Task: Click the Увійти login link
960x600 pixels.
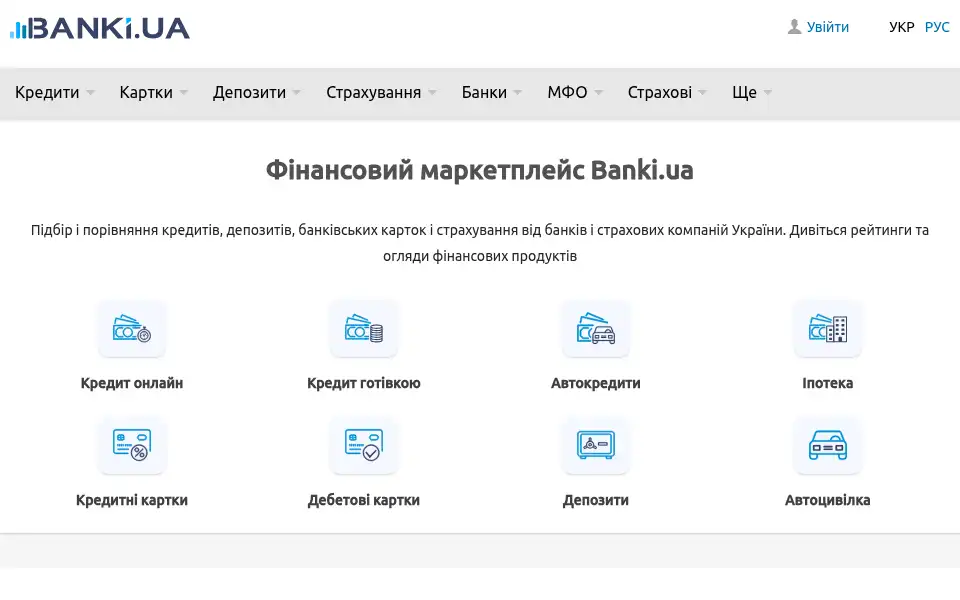Action: [x=828, y=27]
